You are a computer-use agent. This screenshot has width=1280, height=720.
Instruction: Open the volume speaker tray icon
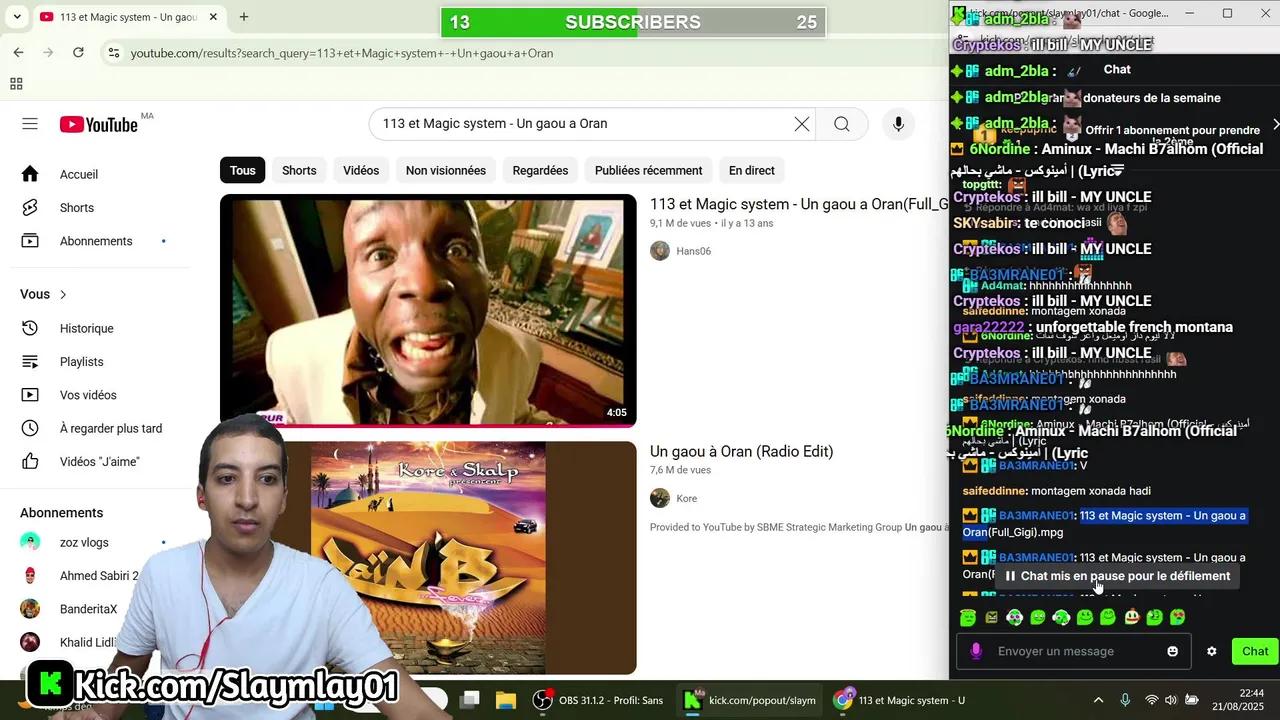[1172, 700]
